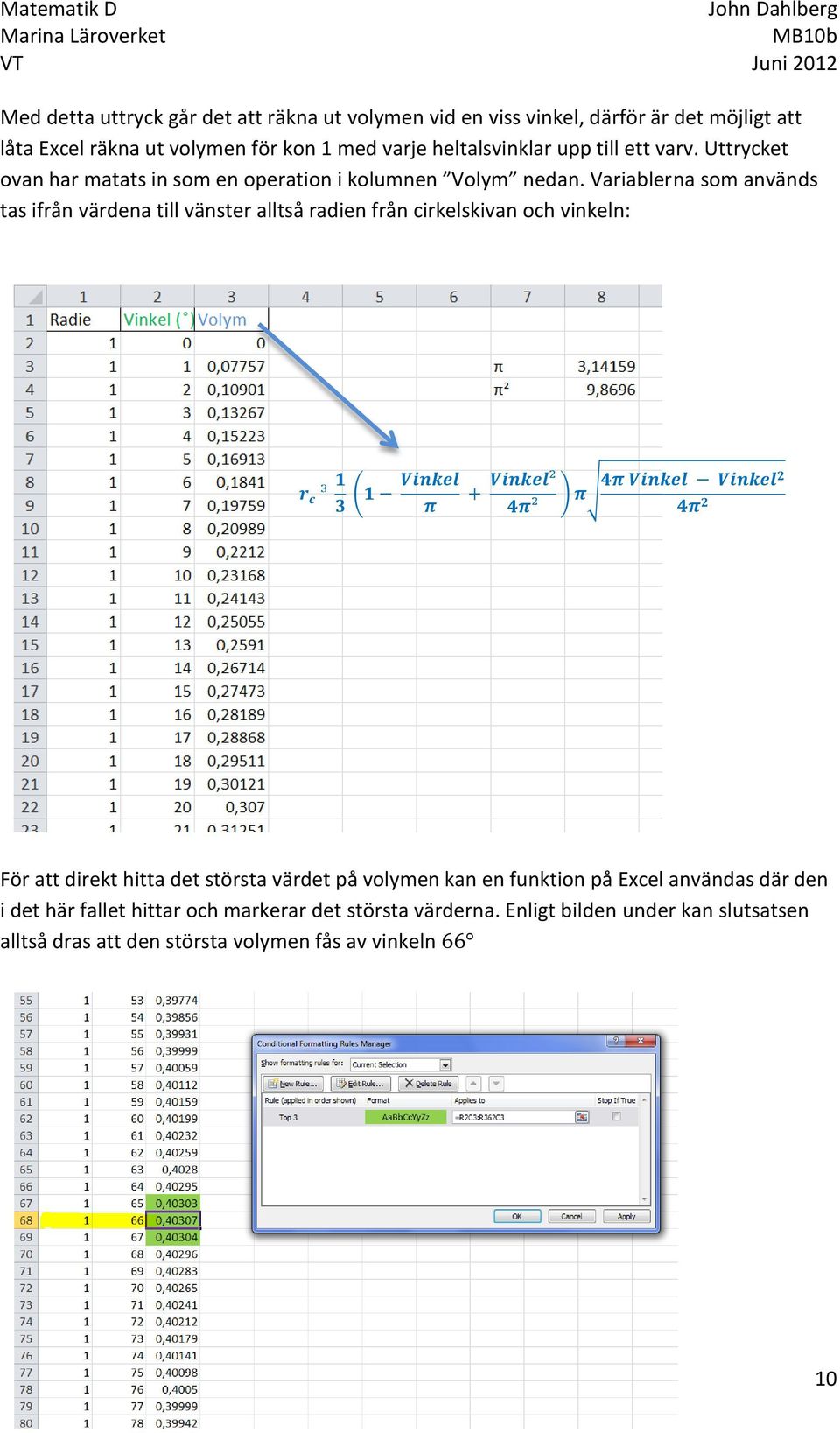
Task: Click the Volym header cell
Action: tap(231, 320)
